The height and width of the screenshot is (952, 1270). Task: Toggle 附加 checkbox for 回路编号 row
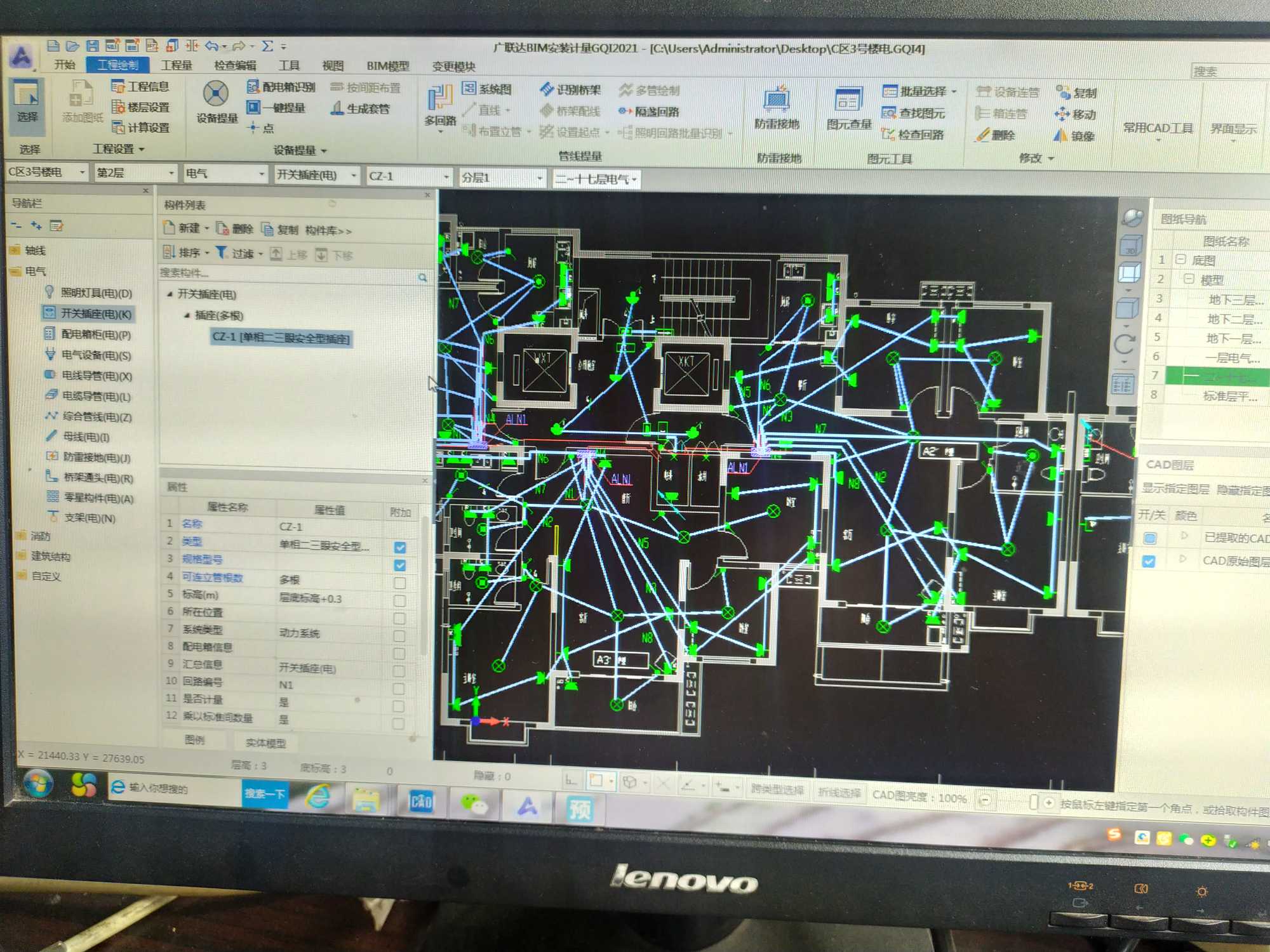(x=399, y=689)
